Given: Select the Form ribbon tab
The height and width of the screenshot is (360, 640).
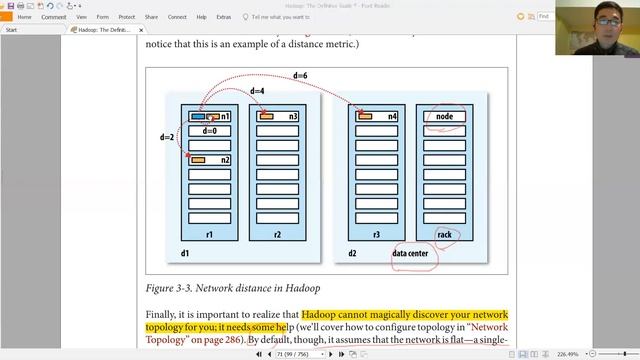Looking at the screenshot, I should point(102,17).
